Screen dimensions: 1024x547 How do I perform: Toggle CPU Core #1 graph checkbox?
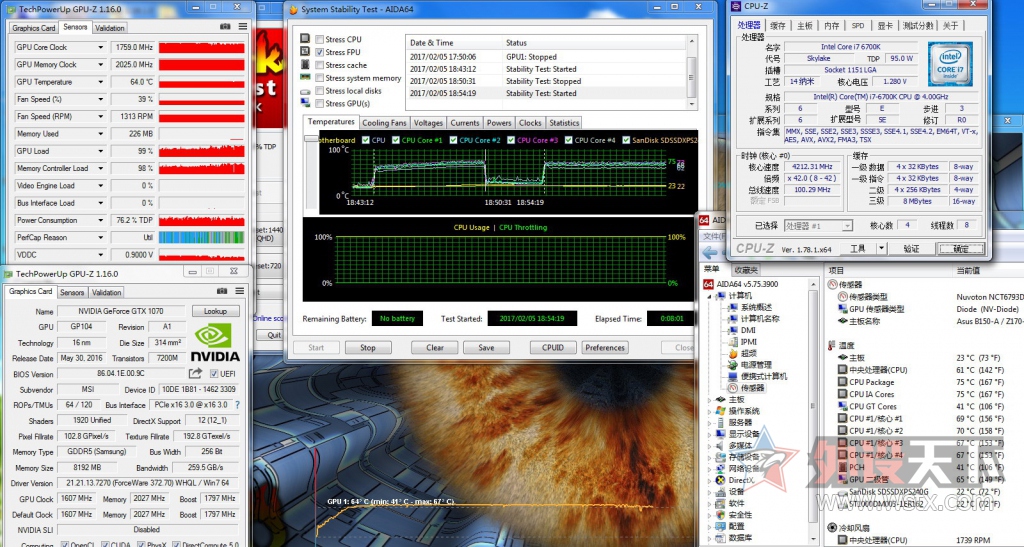tap(396, 140)
